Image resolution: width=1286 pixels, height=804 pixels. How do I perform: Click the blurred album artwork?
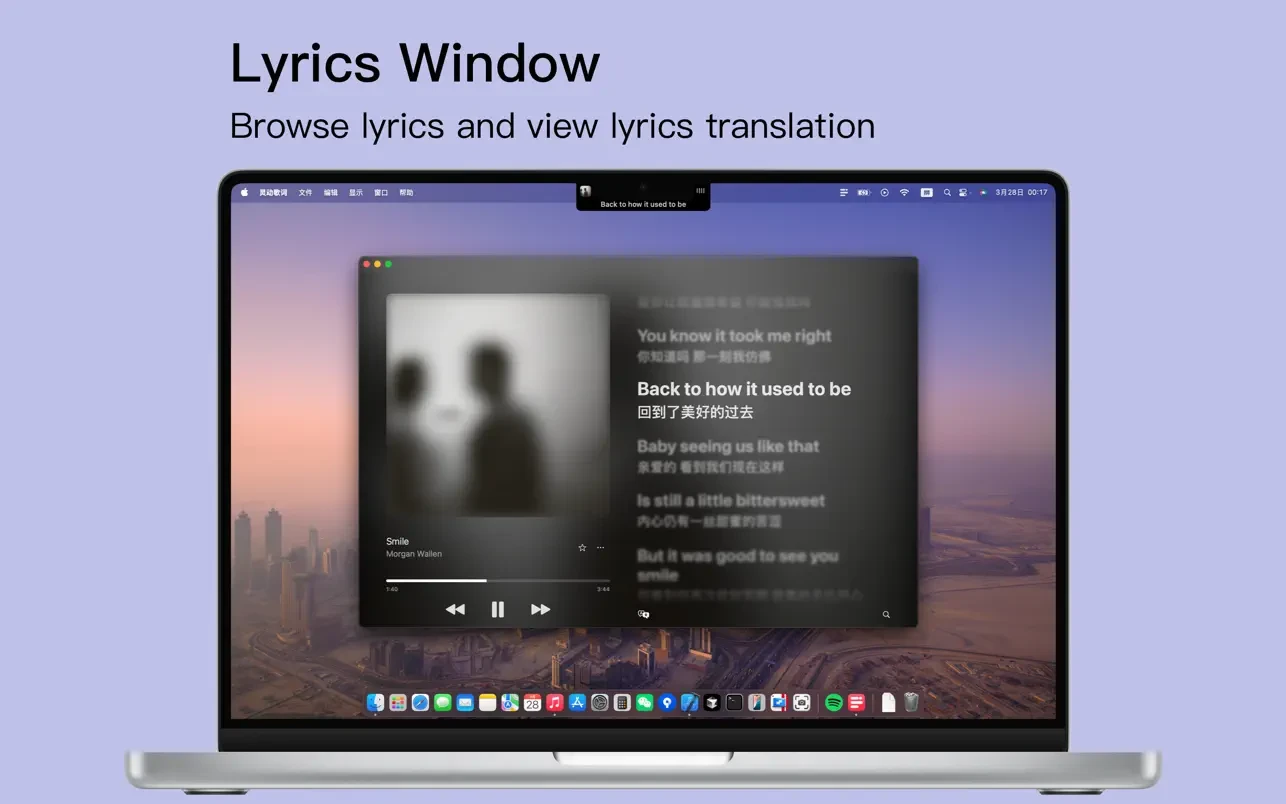pyautogui.click(x=497, y=405)
